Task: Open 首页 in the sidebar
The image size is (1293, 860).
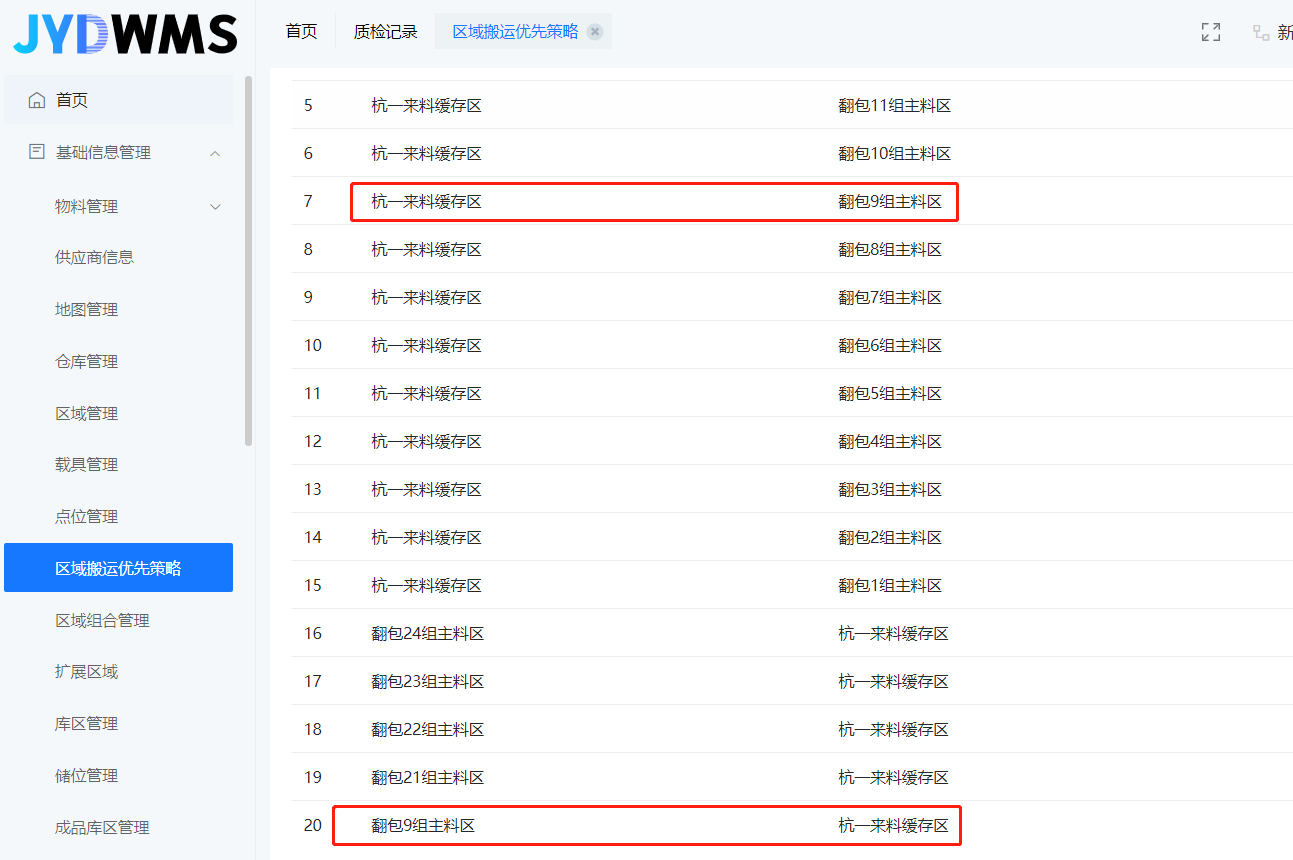Action: pos(118,100)
